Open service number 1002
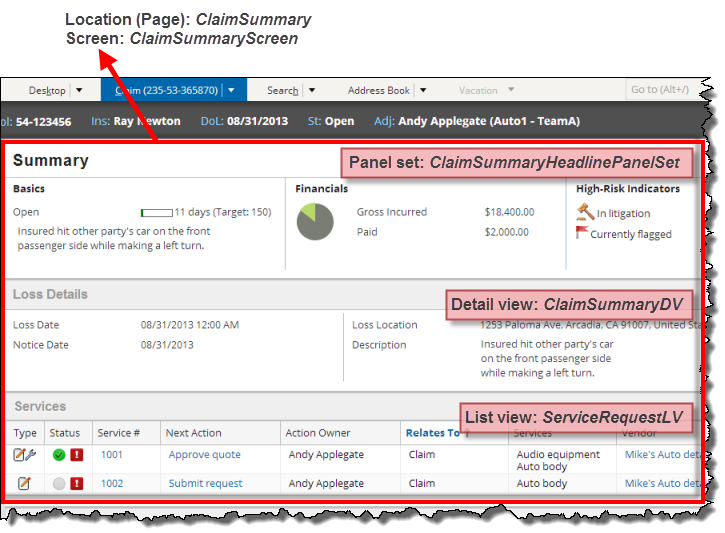Viewport: 725px width, 533px height. [x=112, y=483]
